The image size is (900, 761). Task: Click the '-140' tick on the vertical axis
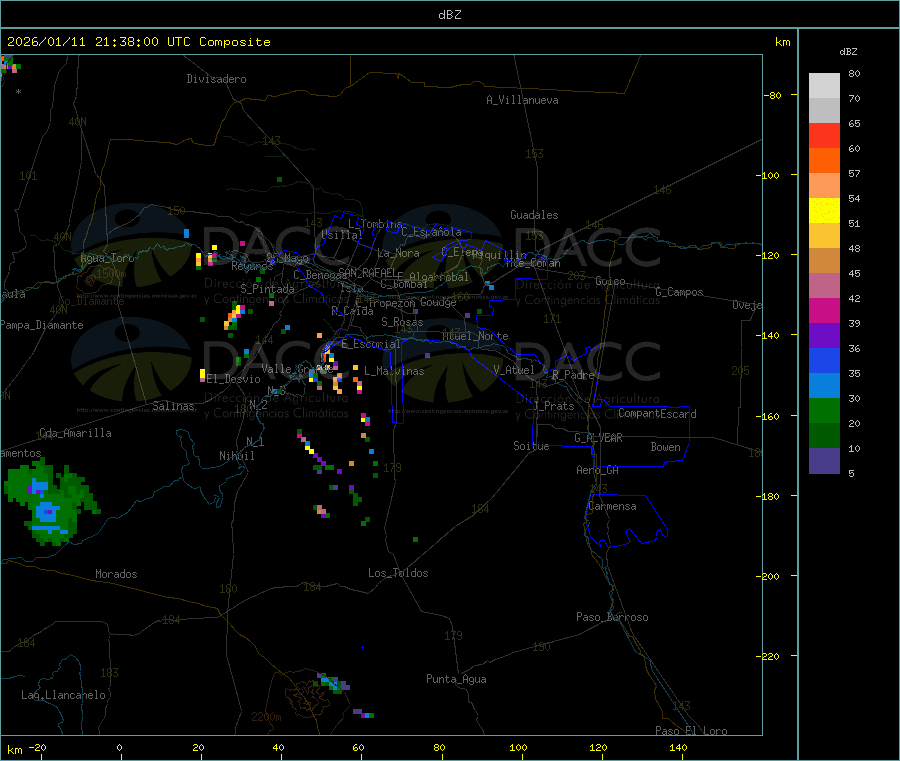(770, 335)
